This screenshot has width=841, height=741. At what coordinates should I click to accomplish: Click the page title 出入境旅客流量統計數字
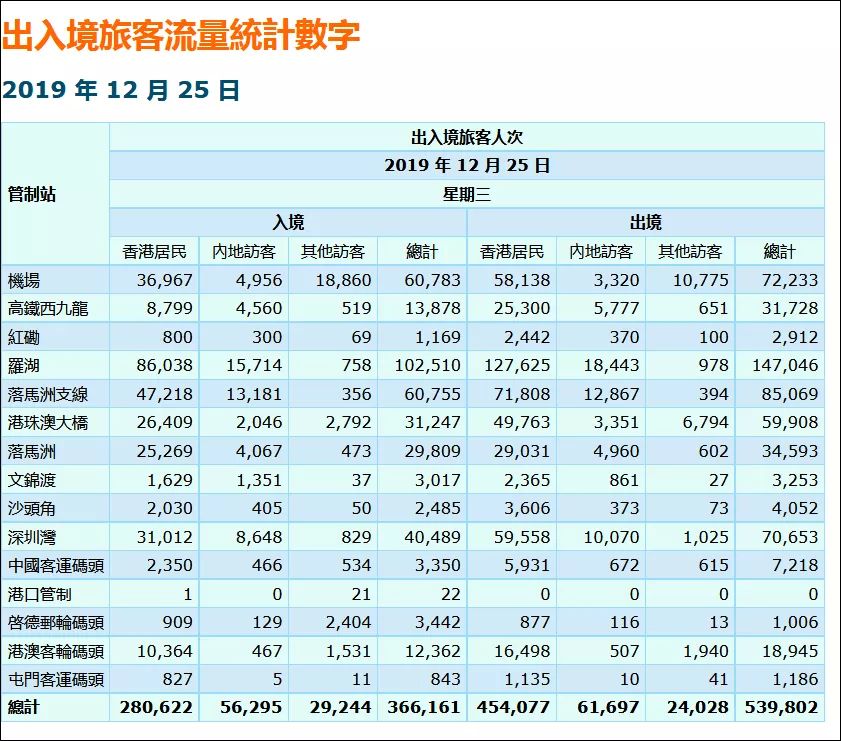click(180, 35)
